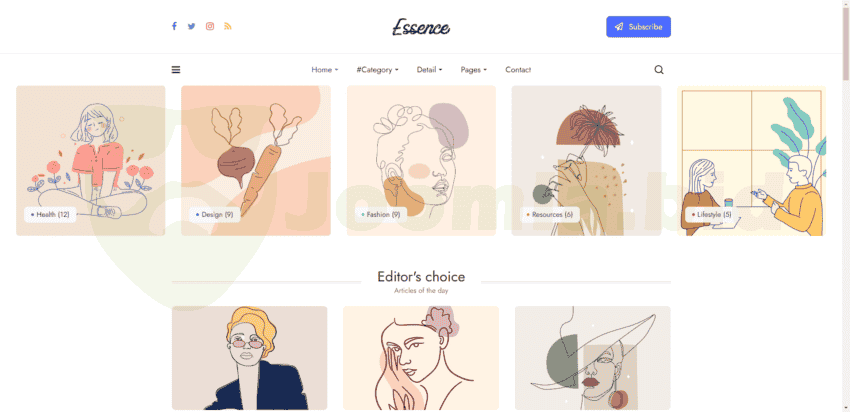The image size is (850, 412).
Task: Expand the Detail dropdown menu
Action: (x=429, y=69)
